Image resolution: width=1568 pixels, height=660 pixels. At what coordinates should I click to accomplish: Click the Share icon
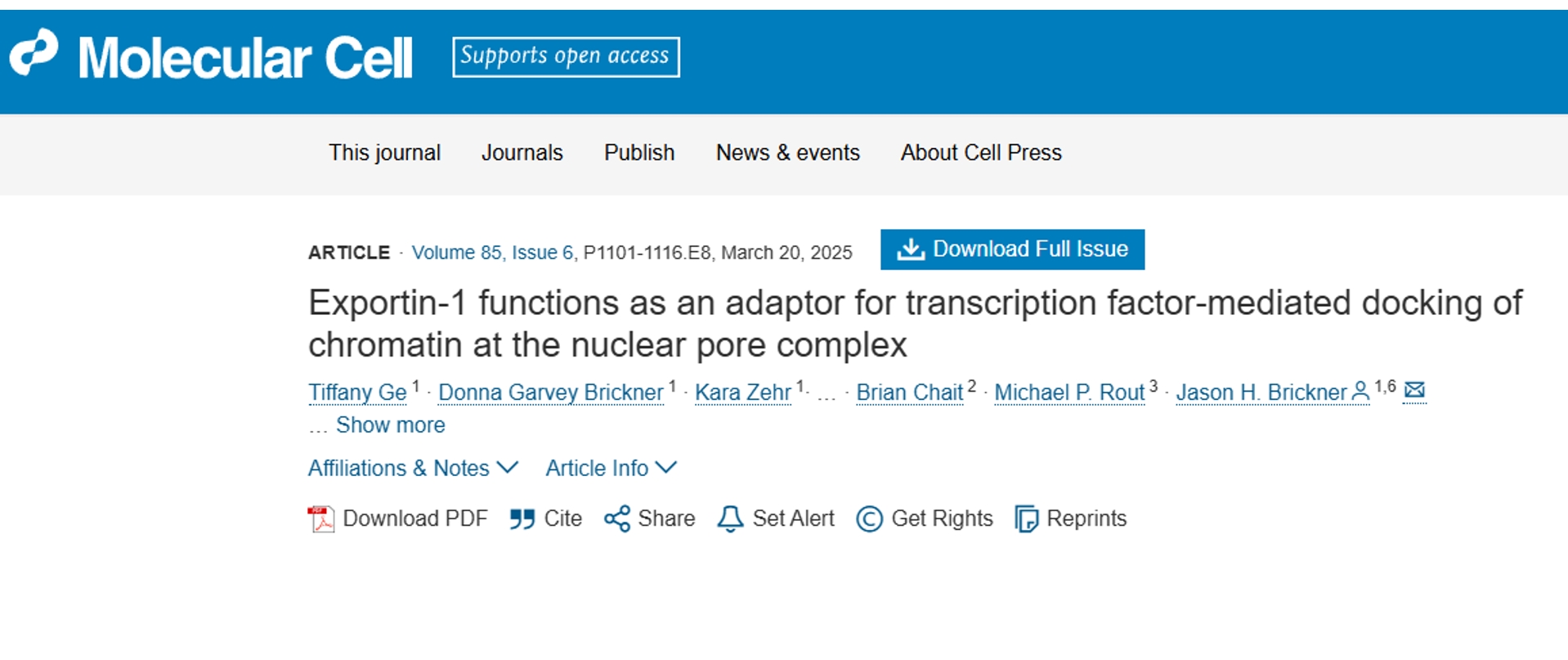617,519
